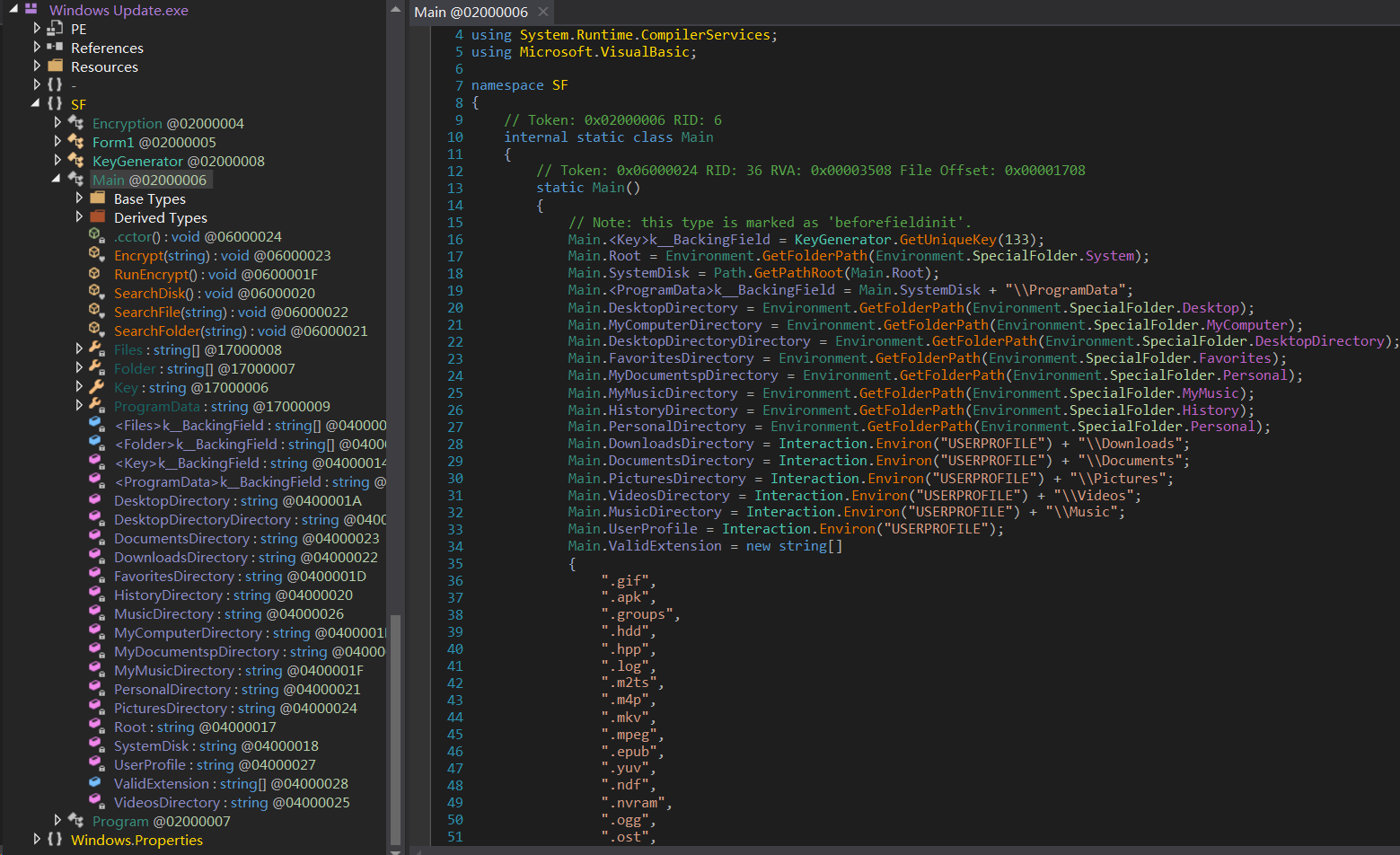Collapse the Windows Update.exe tree node

[13, 9]
